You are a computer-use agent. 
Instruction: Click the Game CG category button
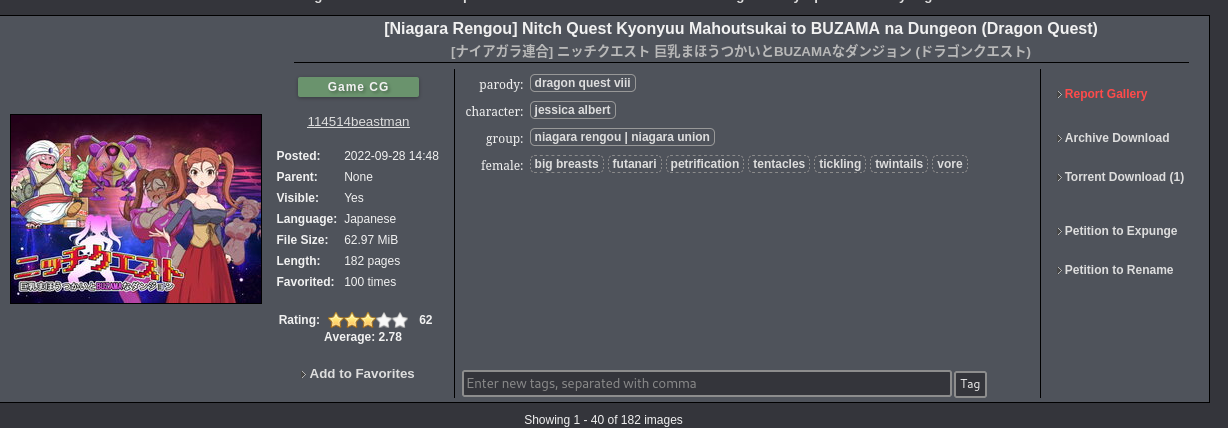coord(358,87)
